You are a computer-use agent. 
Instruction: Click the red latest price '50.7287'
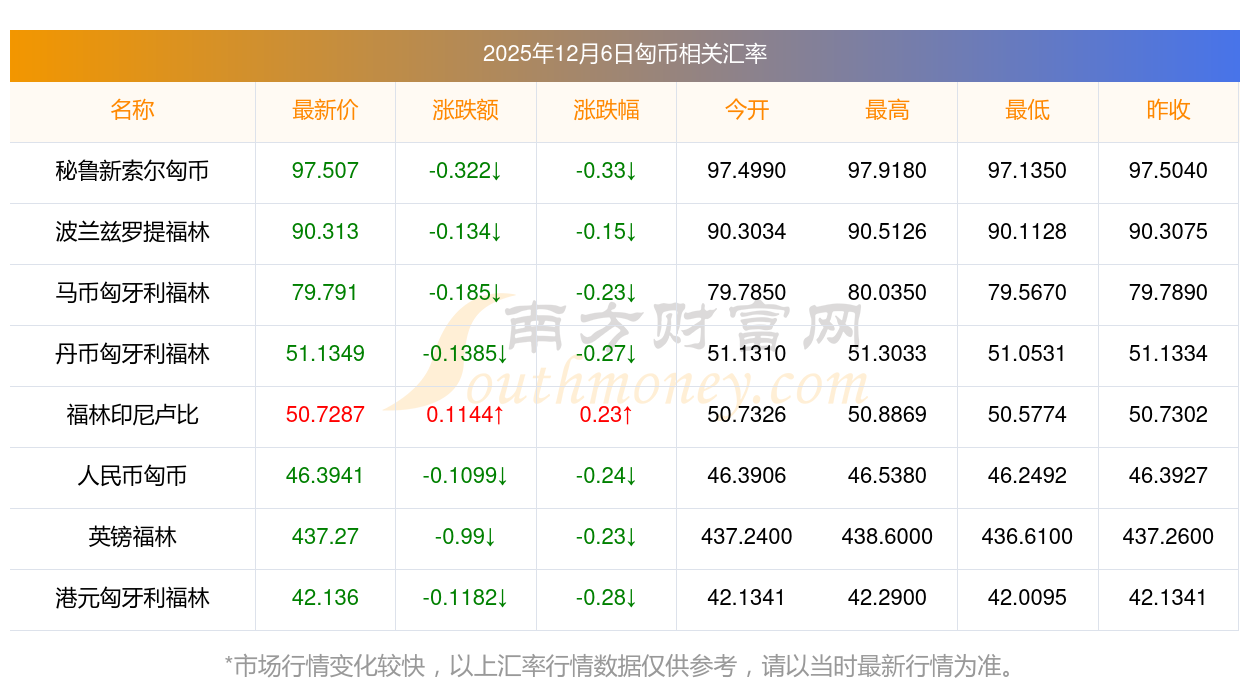point(325,415)
